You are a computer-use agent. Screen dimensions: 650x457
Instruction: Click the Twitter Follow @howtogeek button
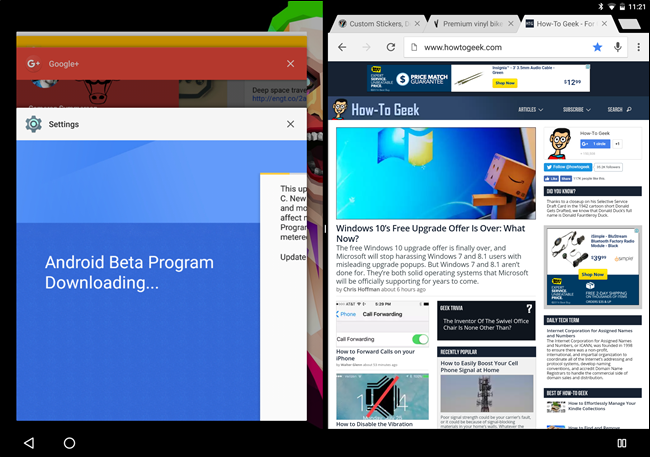point(568,167)
